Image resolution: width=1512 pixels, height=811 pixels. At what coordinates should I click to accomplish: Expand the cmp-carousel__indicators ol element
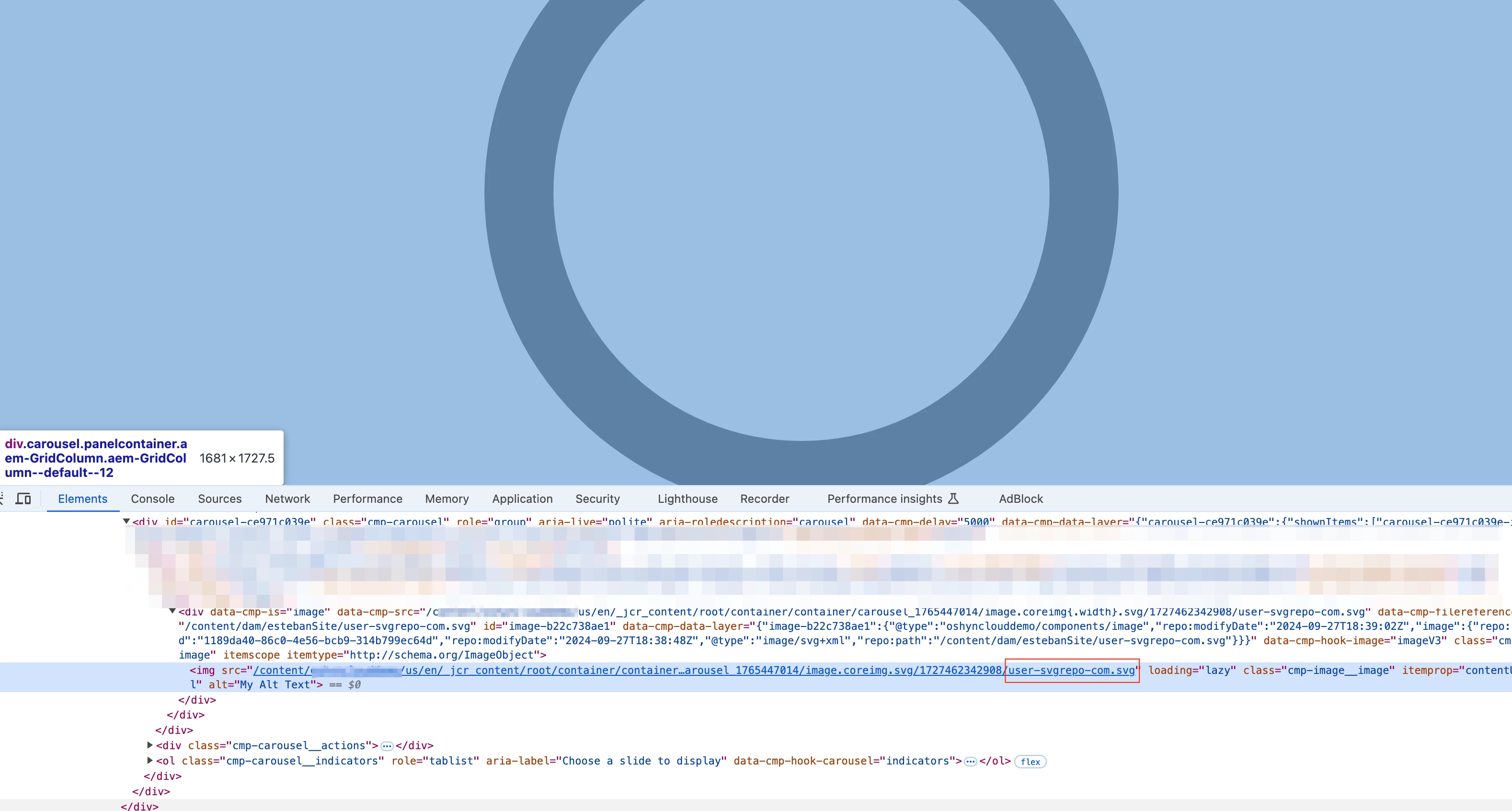149,761
